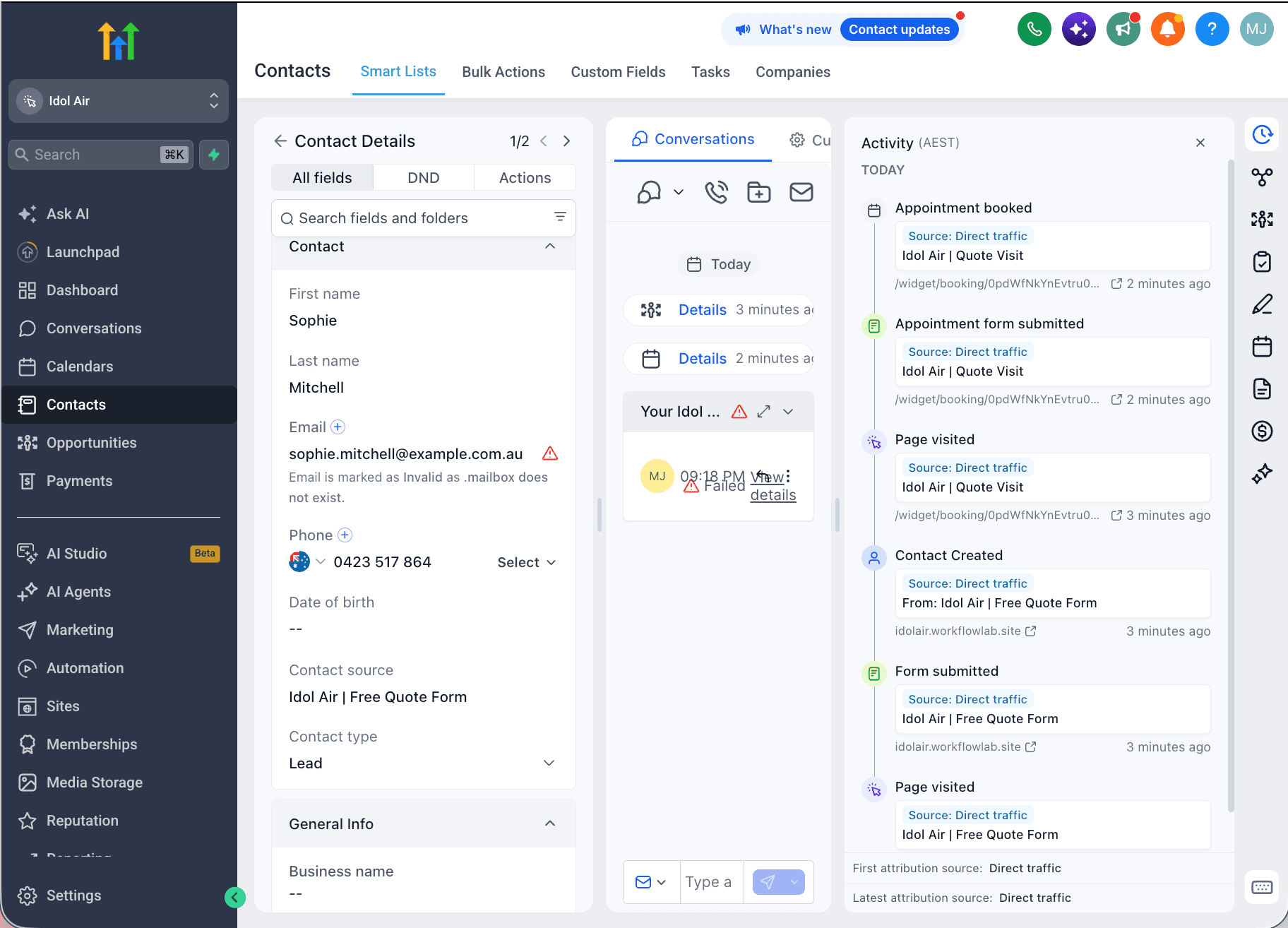Open the message channel dropdown beside envelope

point(651,882)
